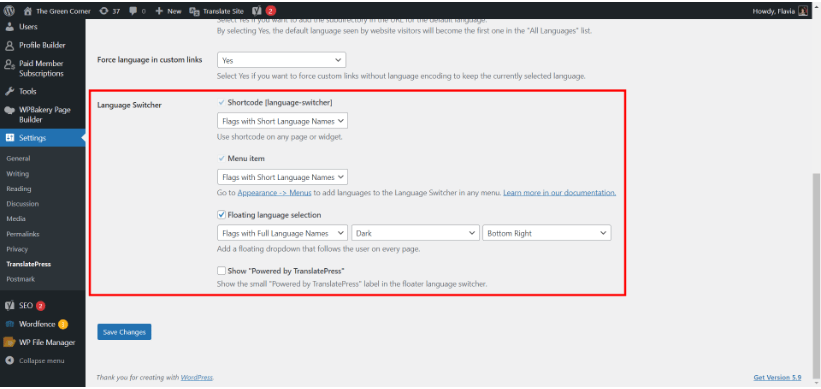Click the Tools wrench icon
Viewport: 821px width, 389px height.
[9, 92]
